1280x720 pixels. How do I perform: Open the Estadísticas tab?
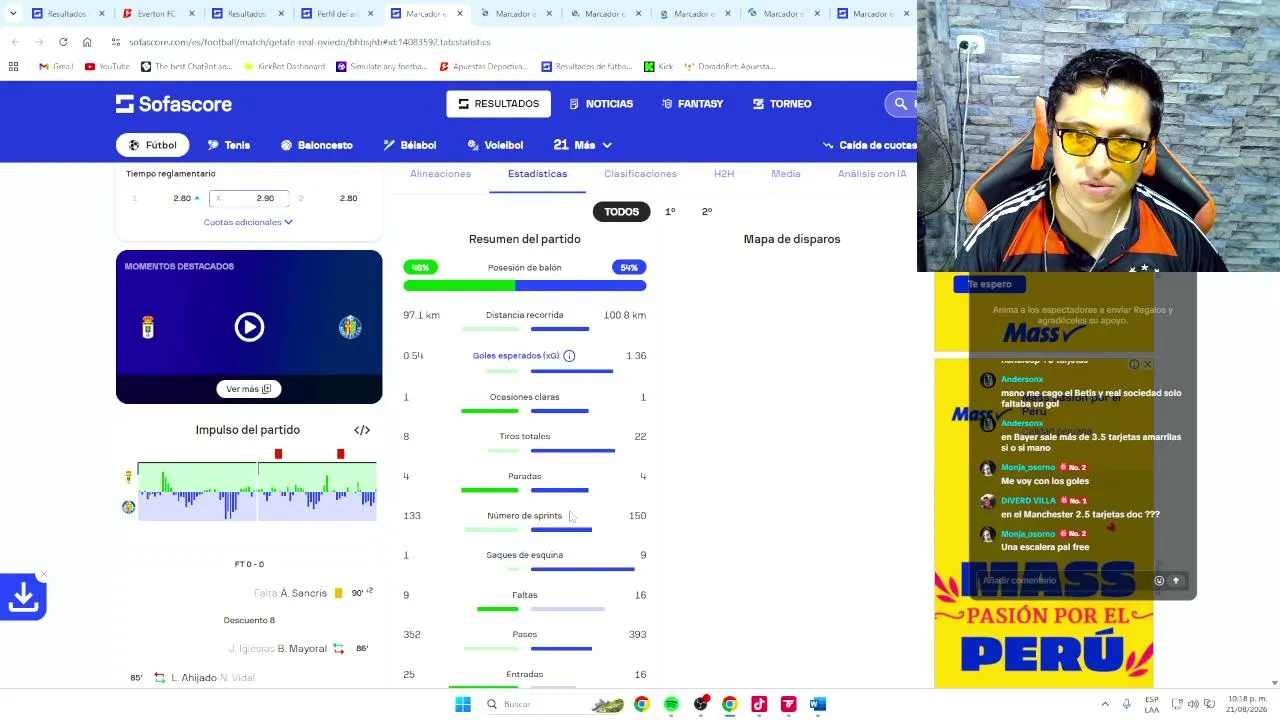click(x=537, y=174)
